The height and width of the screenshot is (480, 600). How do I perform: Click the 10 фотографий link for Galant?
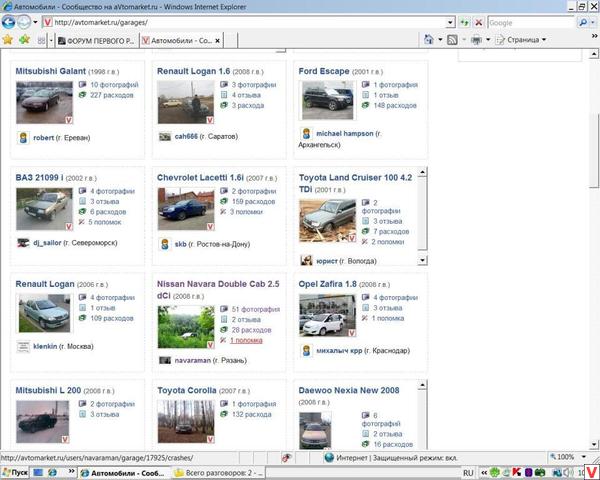[x=114, y=85]
